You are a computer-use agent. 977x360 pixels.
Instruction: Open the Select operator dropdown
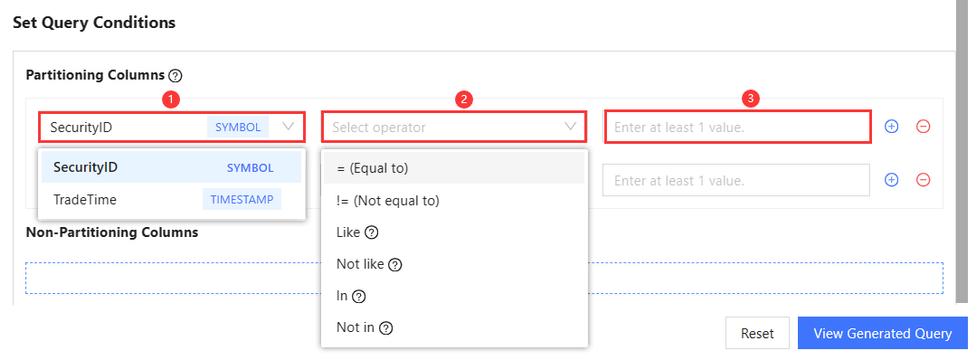(454, 127)
